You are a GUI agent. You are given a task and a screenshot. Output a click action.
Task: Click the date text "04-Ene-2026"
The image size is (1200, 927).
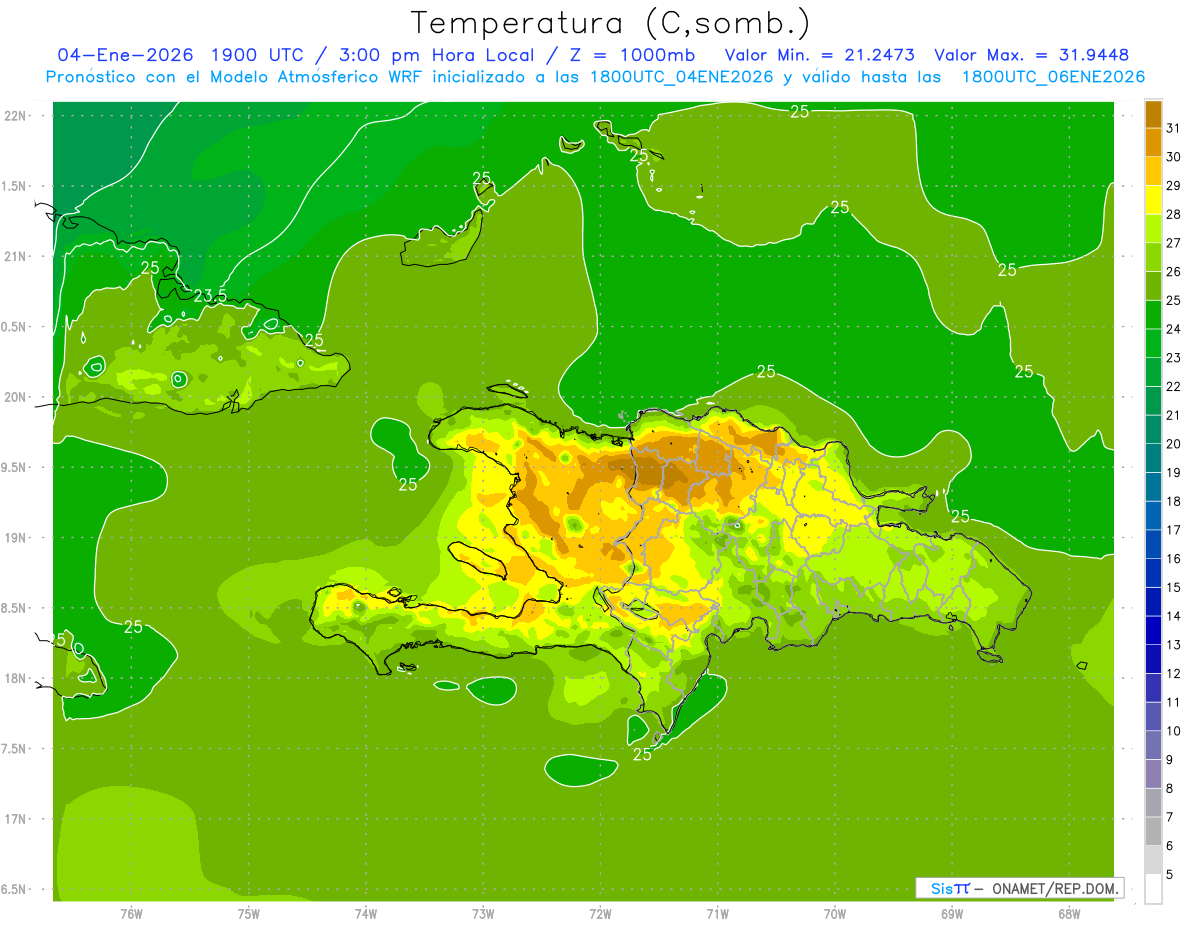[x=126, y=55]
